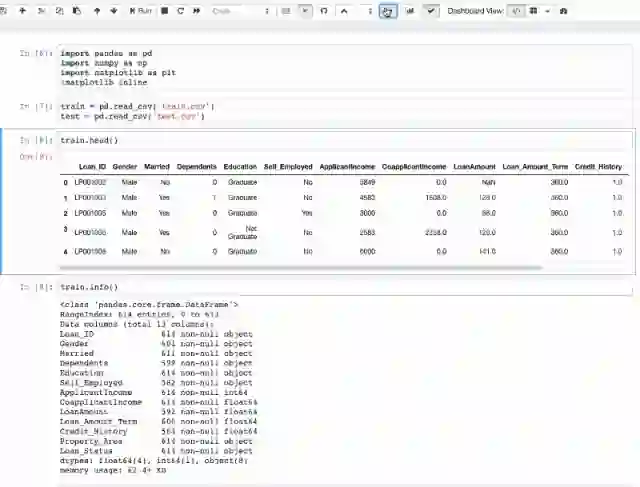This screenshot has width=640, height=487.
Task: Click the Self_Employed column header
Action: (288, 167)
